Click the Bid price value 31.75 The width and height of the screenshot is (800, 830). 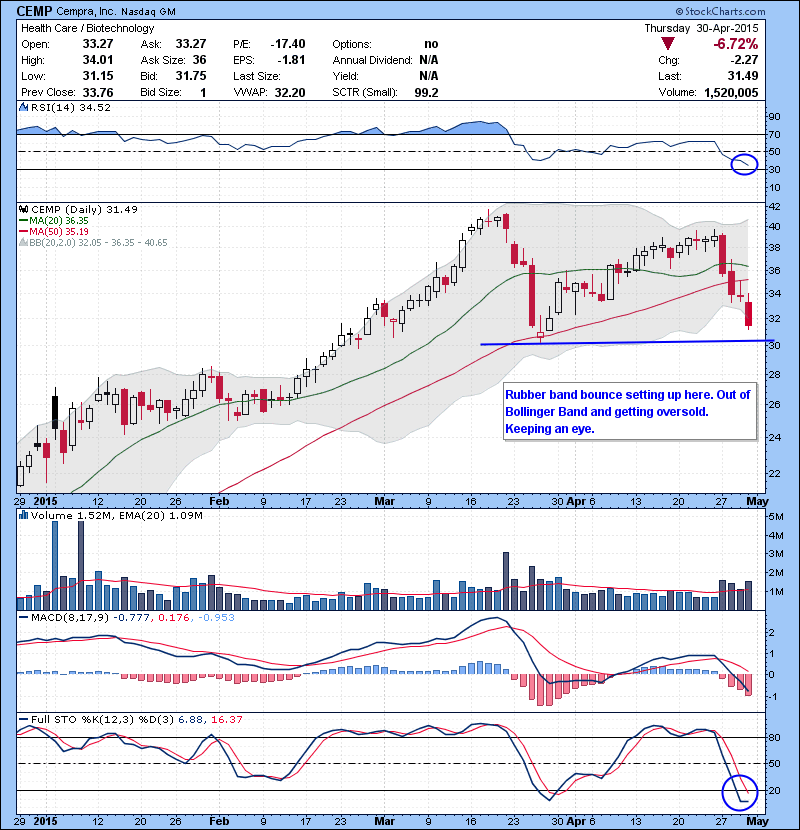click(x=191, y=76)
